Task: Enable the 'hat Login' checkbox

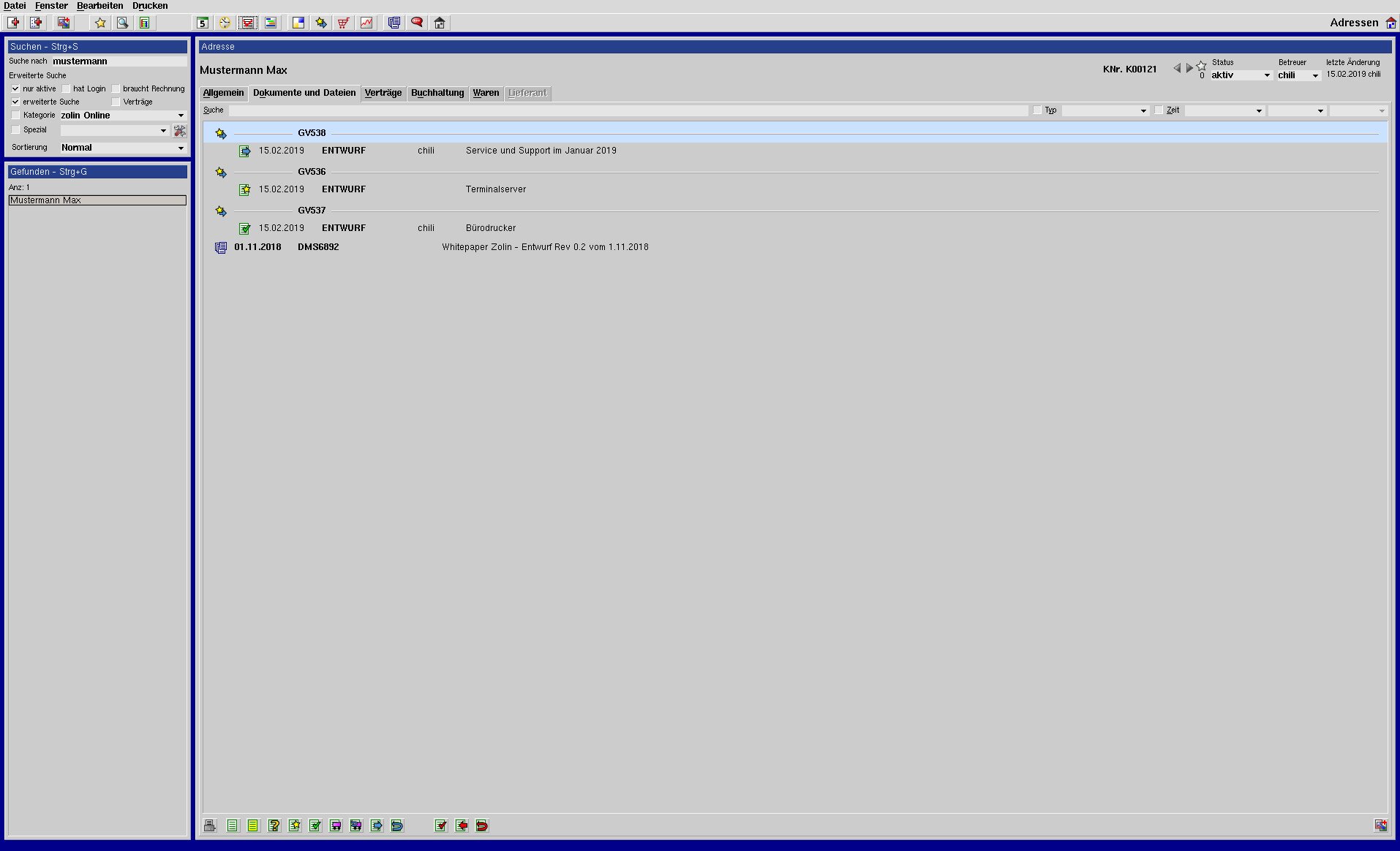Action: tap(66, 88)
